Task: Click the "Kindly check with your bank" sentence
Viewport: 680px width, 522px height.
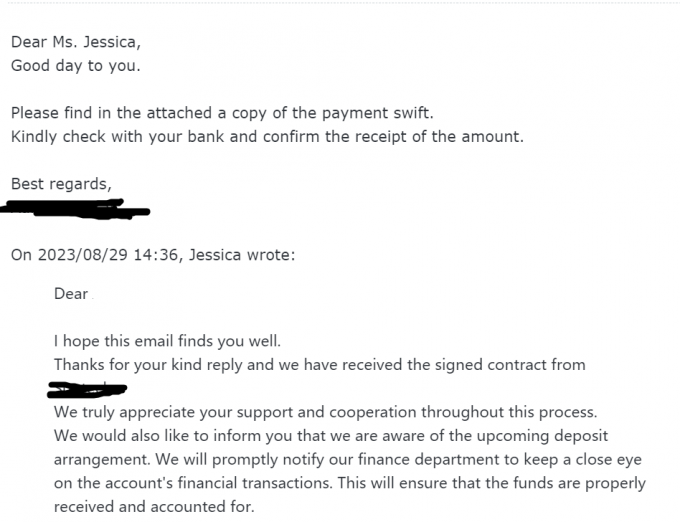Action: [x=266, y=136]
